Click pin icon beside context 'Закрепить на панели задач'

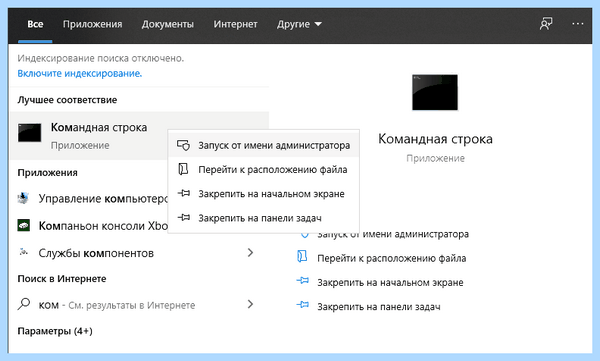[184, 217]
